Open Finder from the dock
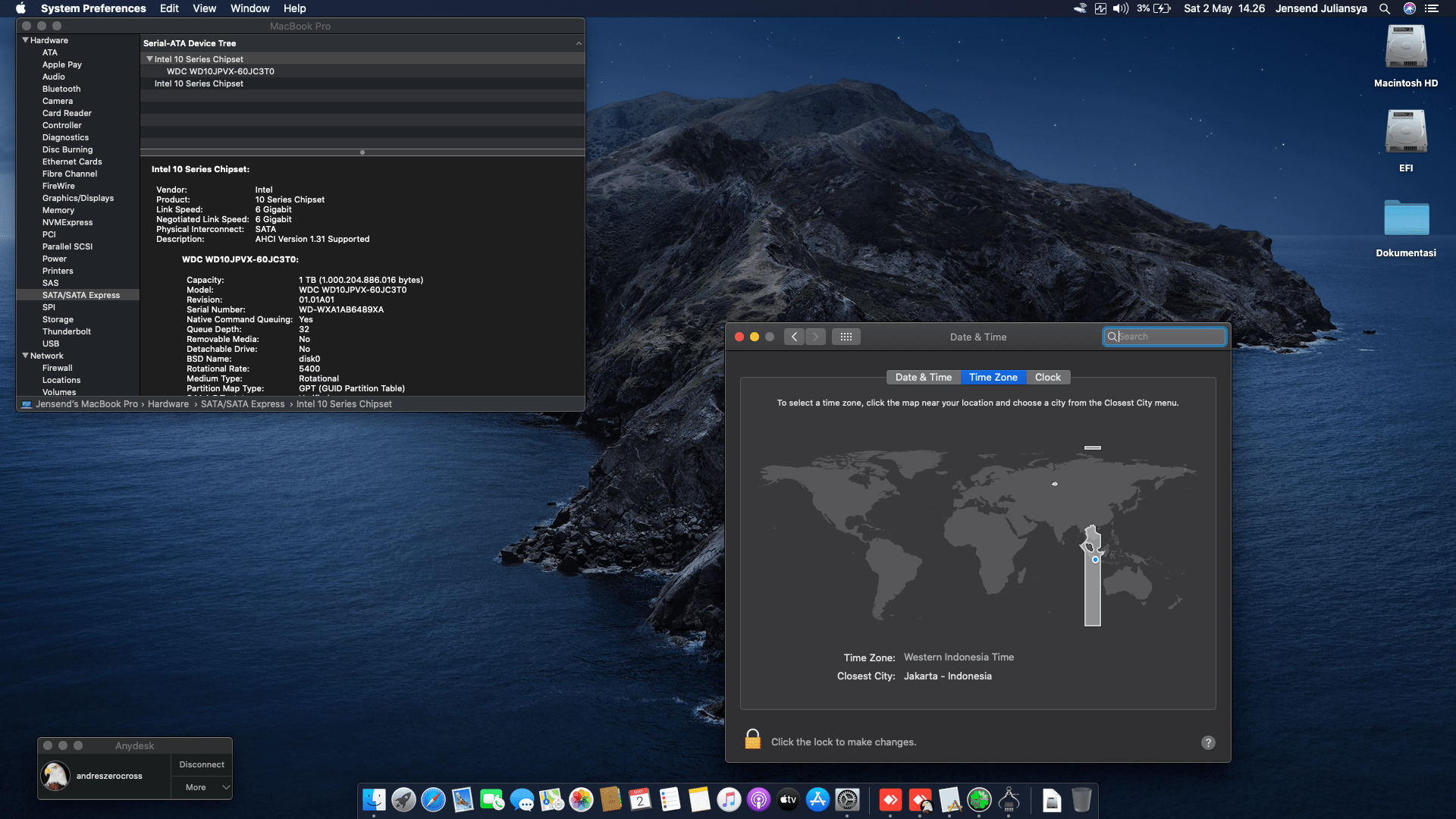 pyautogui.click(x=374, y=800)
